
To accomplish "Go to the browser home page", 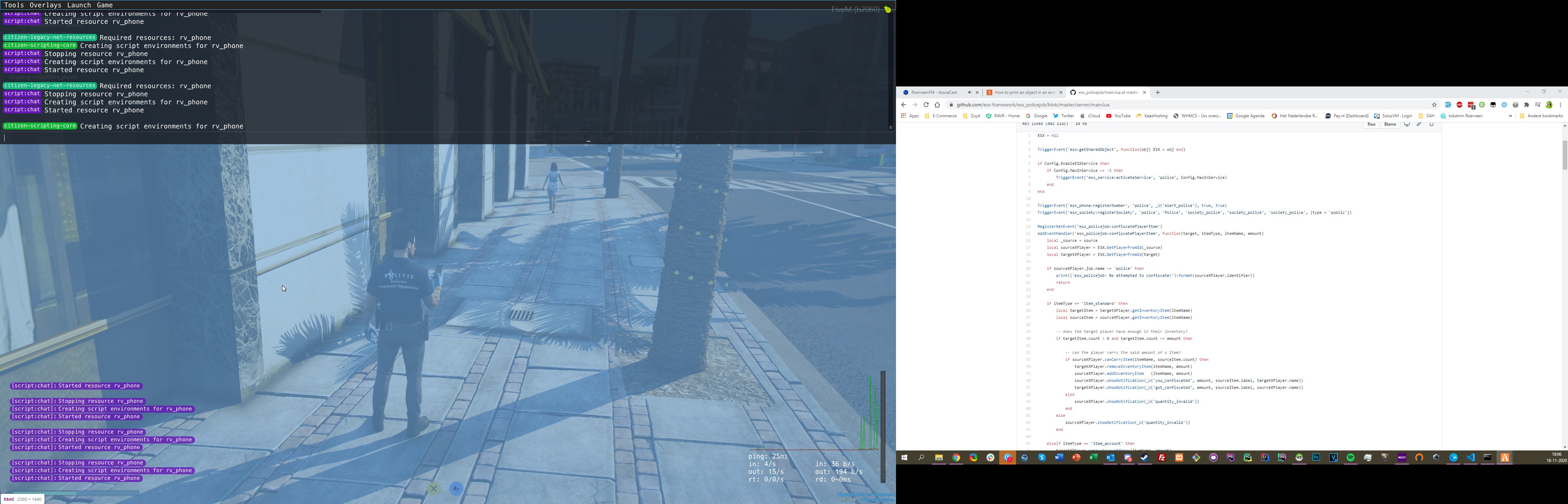I will pyautogui.click(x=937, y=105).
